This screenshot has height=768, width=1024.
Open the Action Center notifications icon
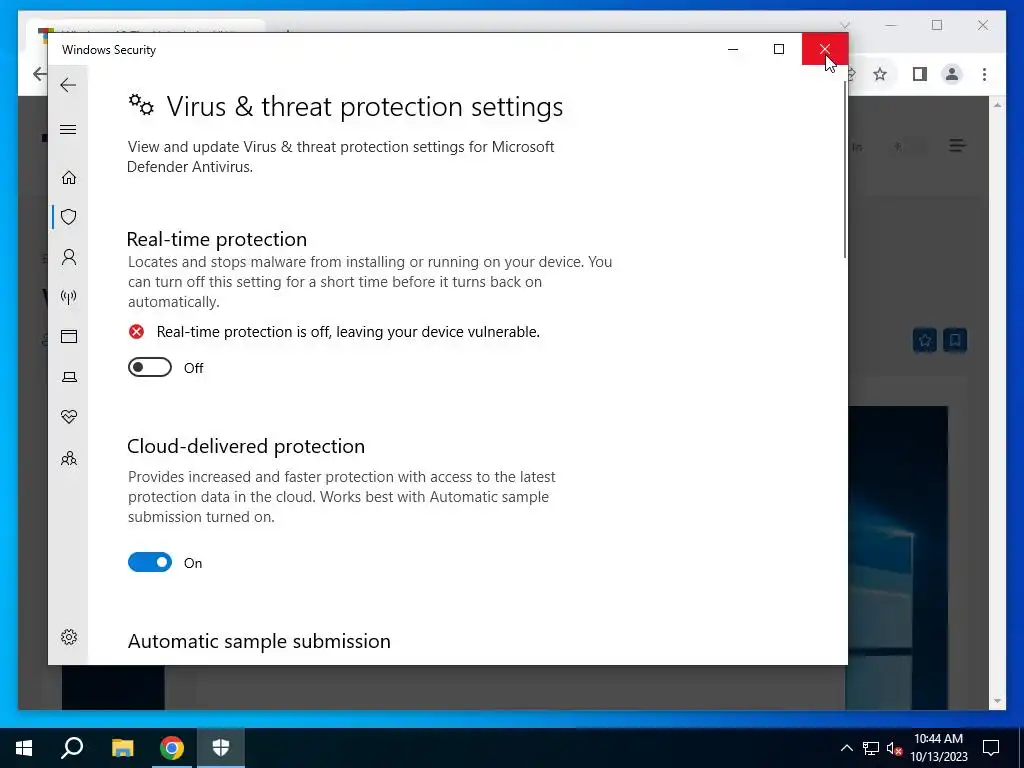coord(991,748)
